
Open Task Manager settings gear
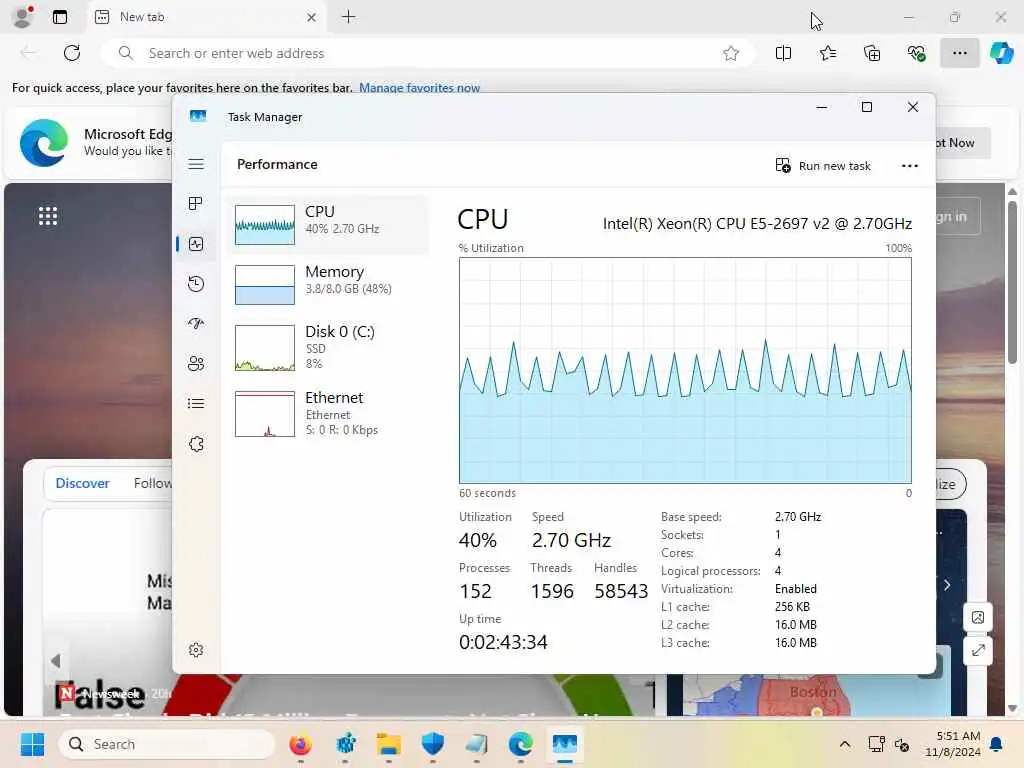pos(196,650)
